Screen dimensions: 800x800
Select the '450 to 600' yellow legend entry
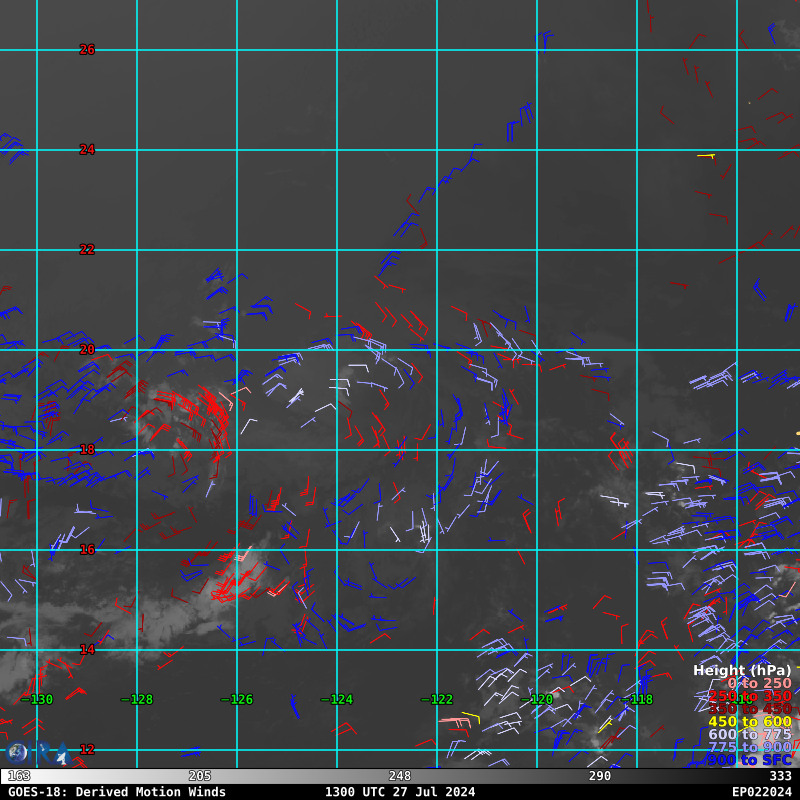point(749,722)
